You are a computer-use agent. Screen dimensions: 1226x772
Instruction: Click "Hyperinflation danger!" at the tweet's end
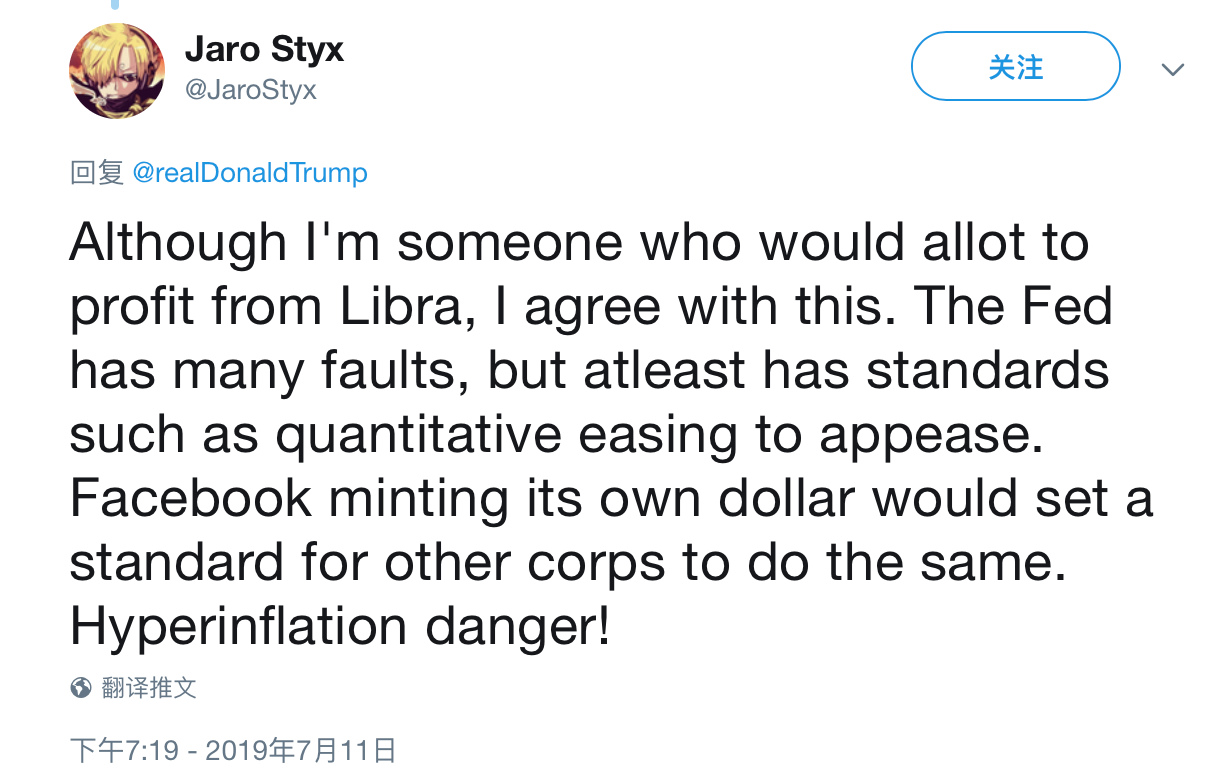point(340,626)
